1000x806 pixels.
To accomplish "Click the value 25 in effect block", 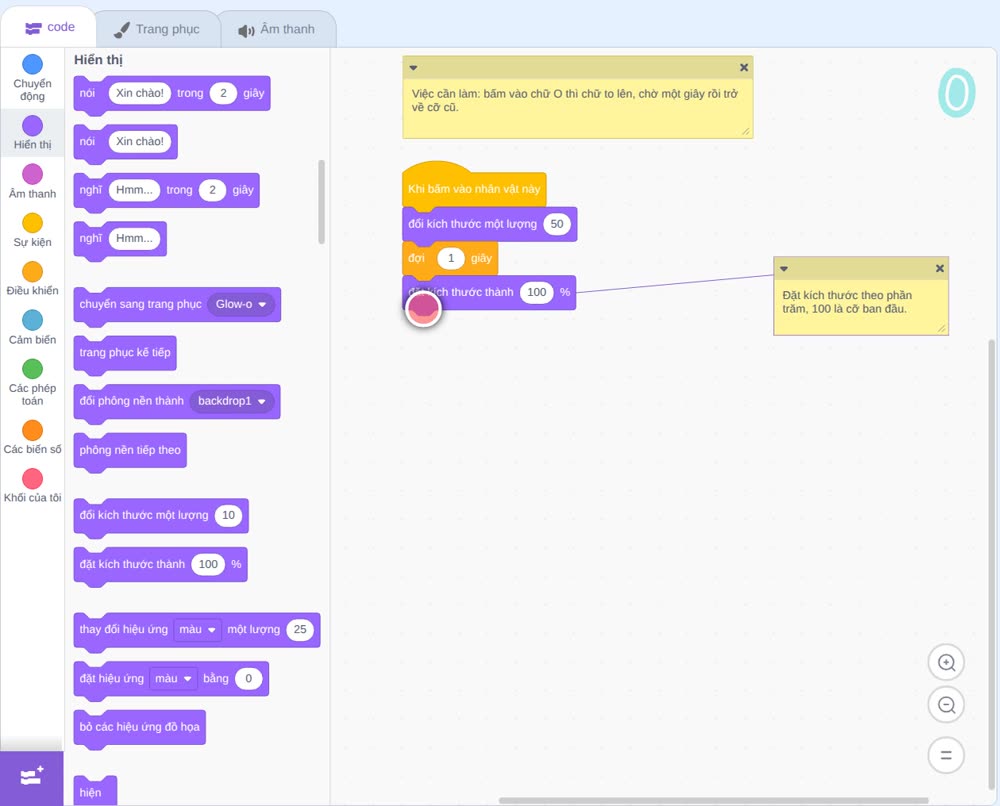I will tap(300, 629).
